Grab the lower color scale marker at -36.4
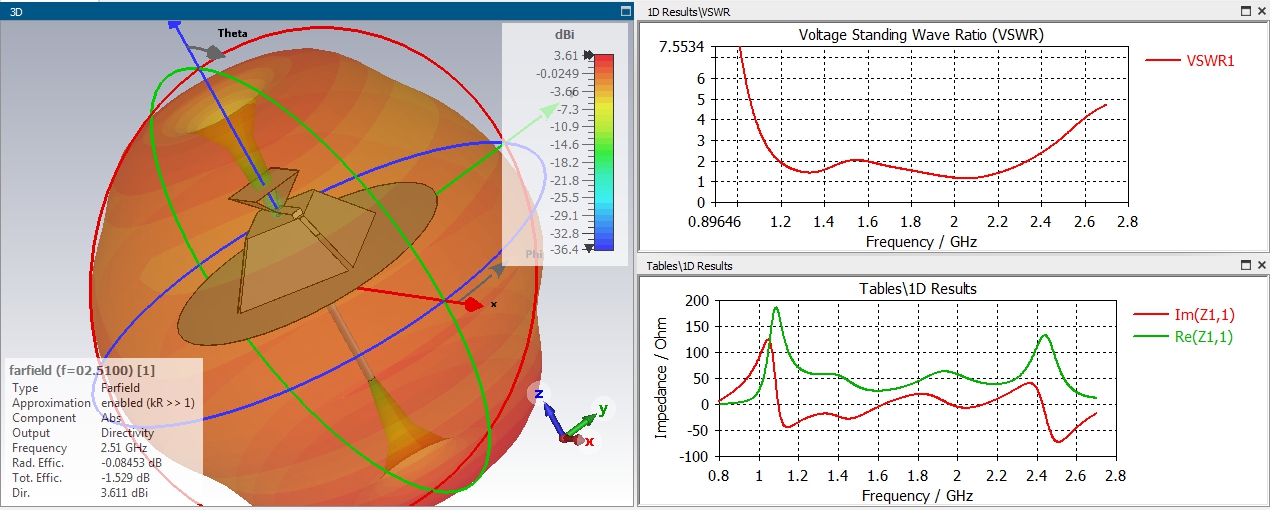 coord(588,248)
